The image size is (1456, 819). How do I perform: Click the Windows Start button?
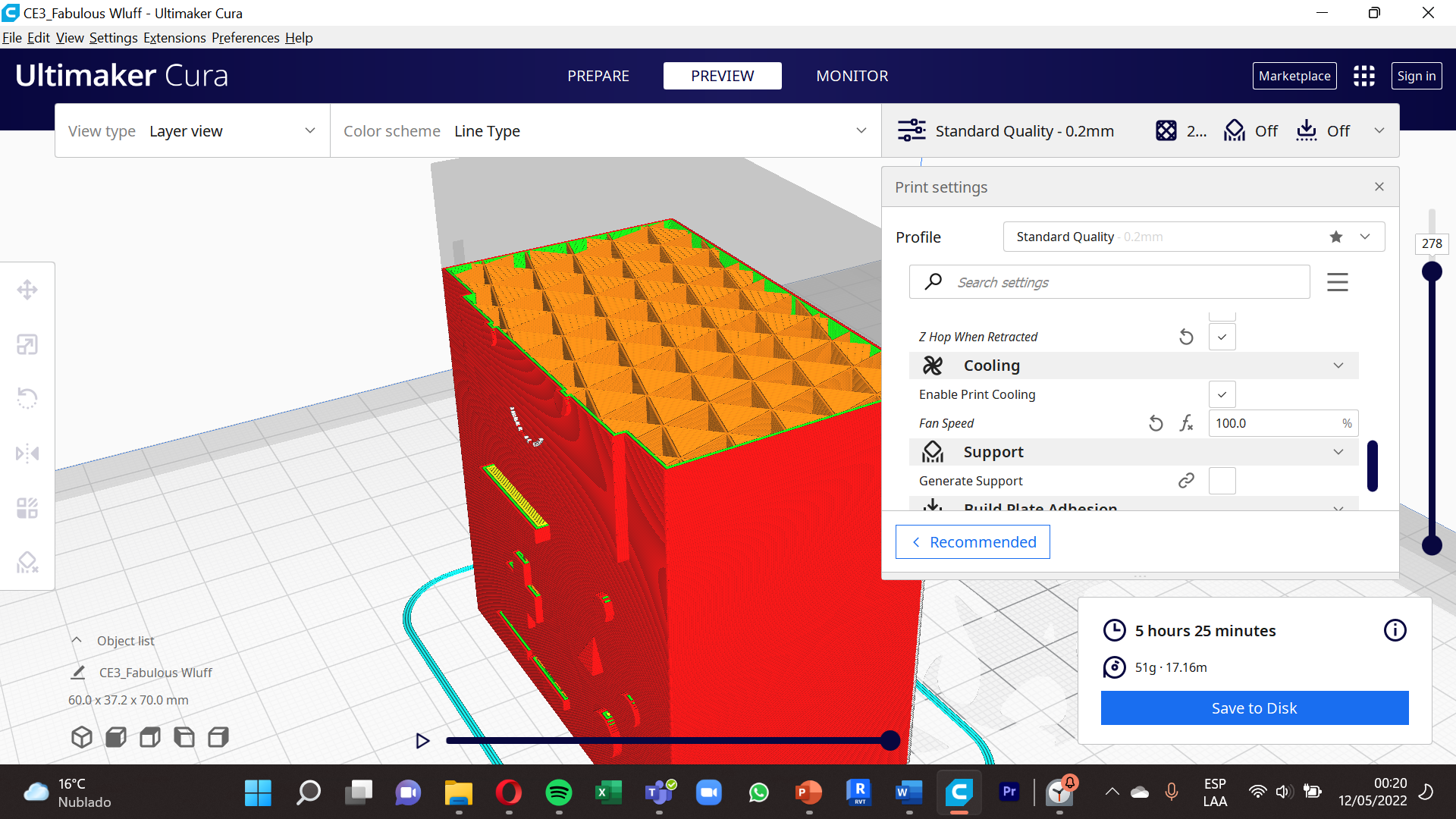[258, 792]
